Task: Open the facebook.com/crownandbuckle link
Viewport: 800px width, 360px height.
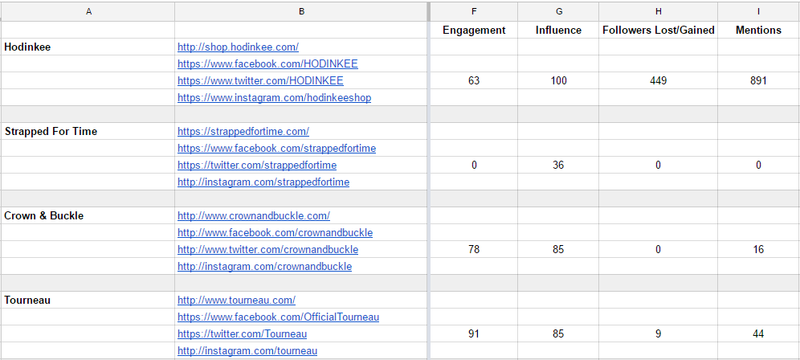Action: tap(275, 233)
